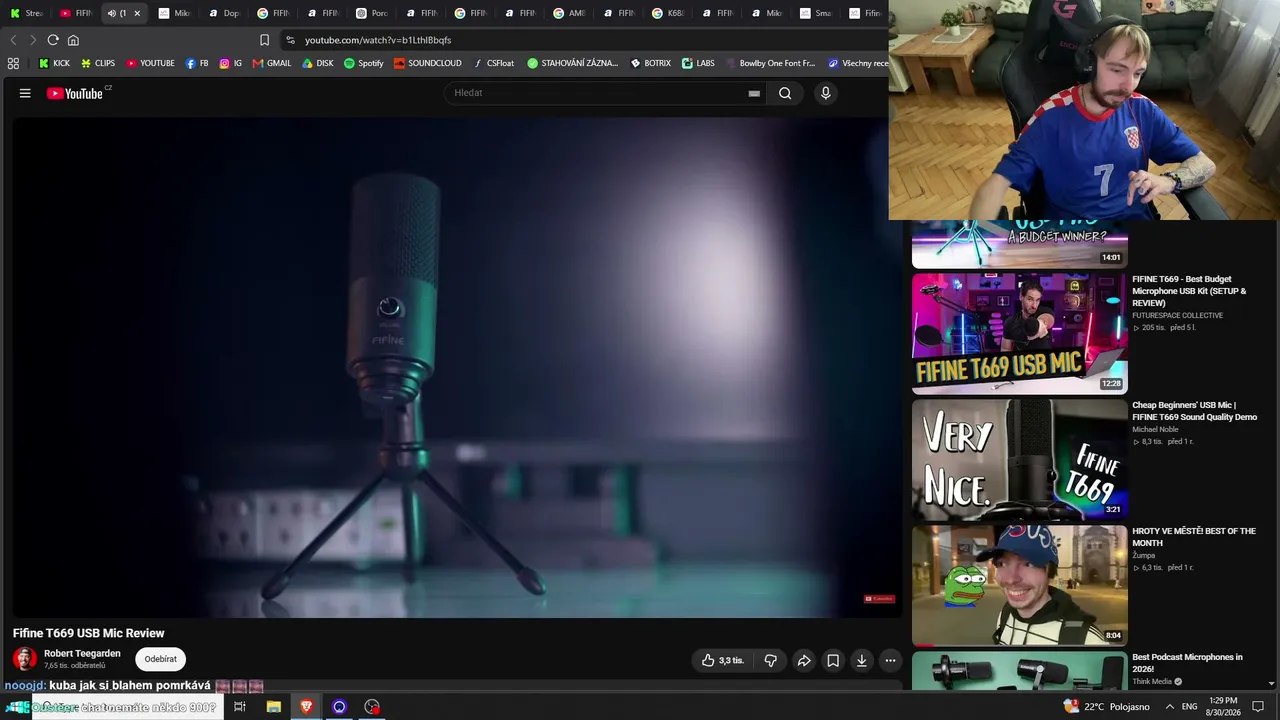This screenshot has height=720, width=1280.
Task: Start YouTube voice search with microphone
Action: coord(825,93)
